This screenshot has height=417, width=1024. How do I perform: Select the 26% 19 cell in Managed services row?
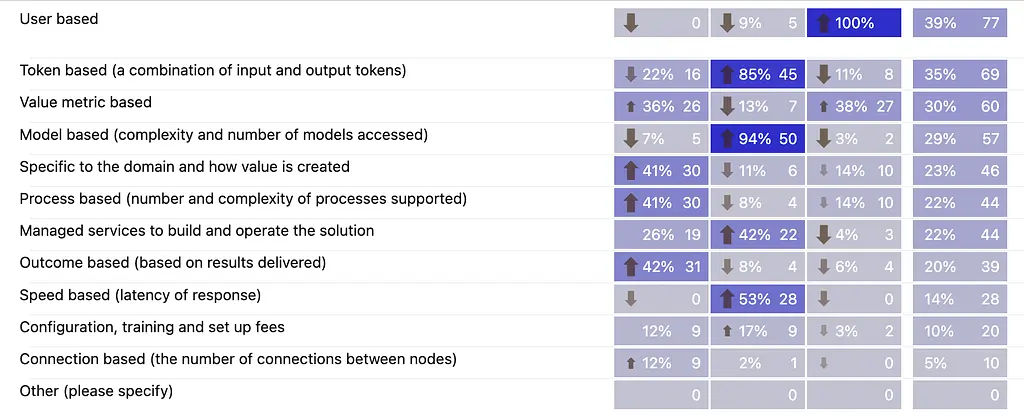click(661, 235)
